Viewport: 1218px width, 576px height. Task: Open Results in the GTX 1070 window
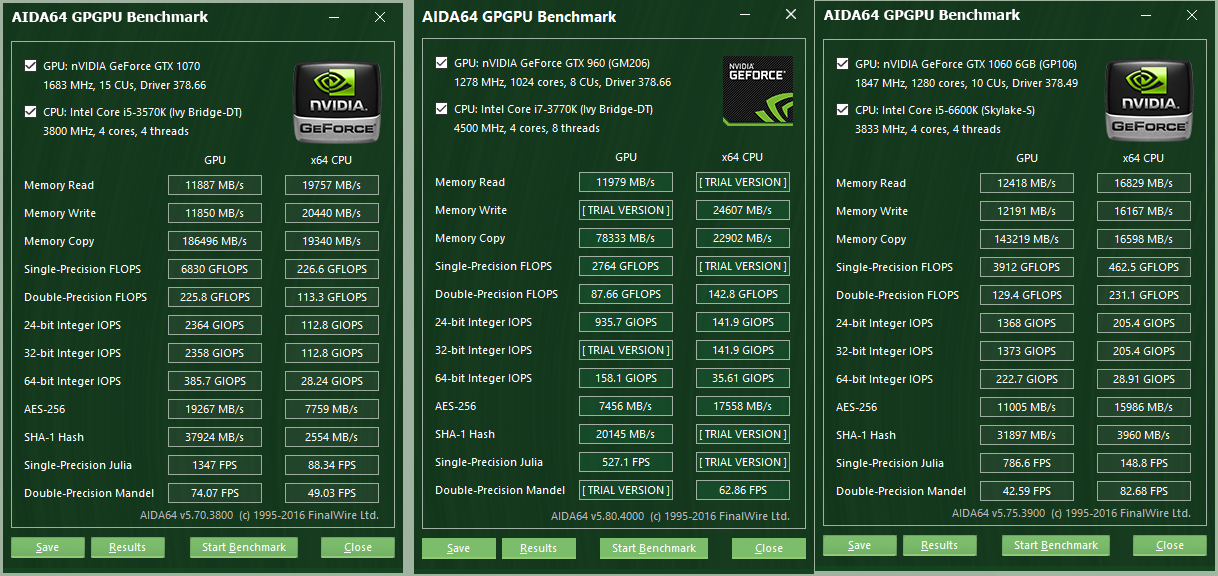coord(128,547)
